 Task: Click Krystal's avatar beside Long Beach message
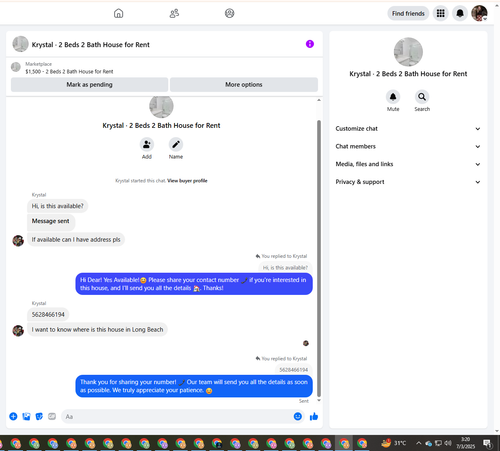pyautogui.click(x=18, y=330)
